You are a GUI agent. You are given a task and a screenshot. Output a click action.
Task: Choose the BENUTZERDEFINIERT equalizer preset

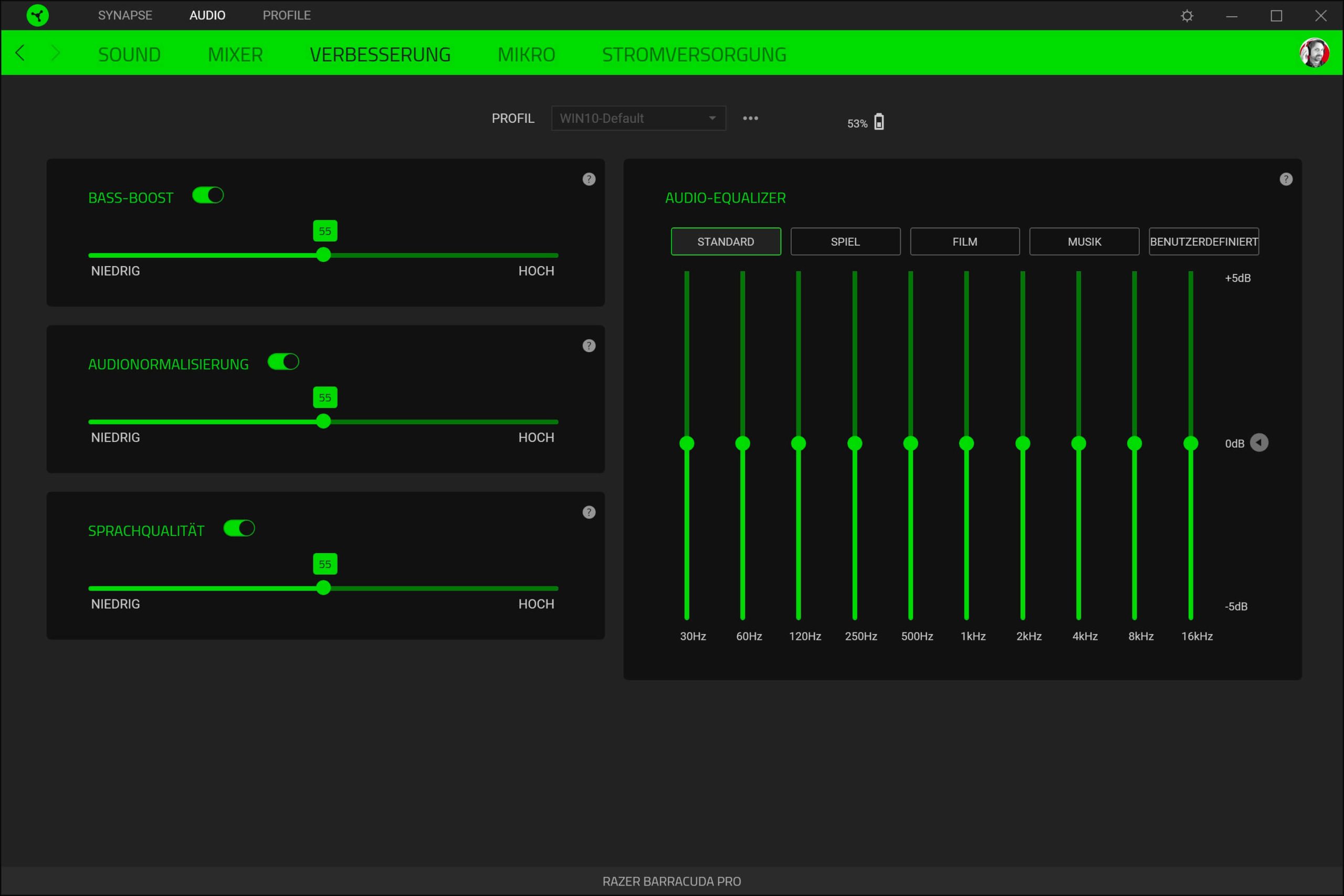click(x=1203, y=241)
